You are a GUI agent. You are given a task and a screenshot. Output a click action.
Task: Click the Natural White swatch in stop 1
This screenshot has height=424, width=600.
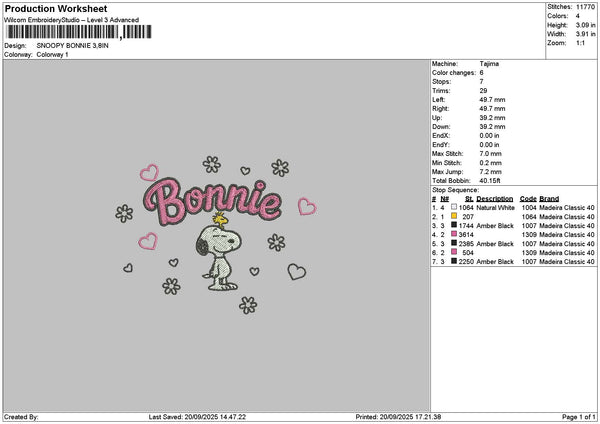[x=454, y=207]
